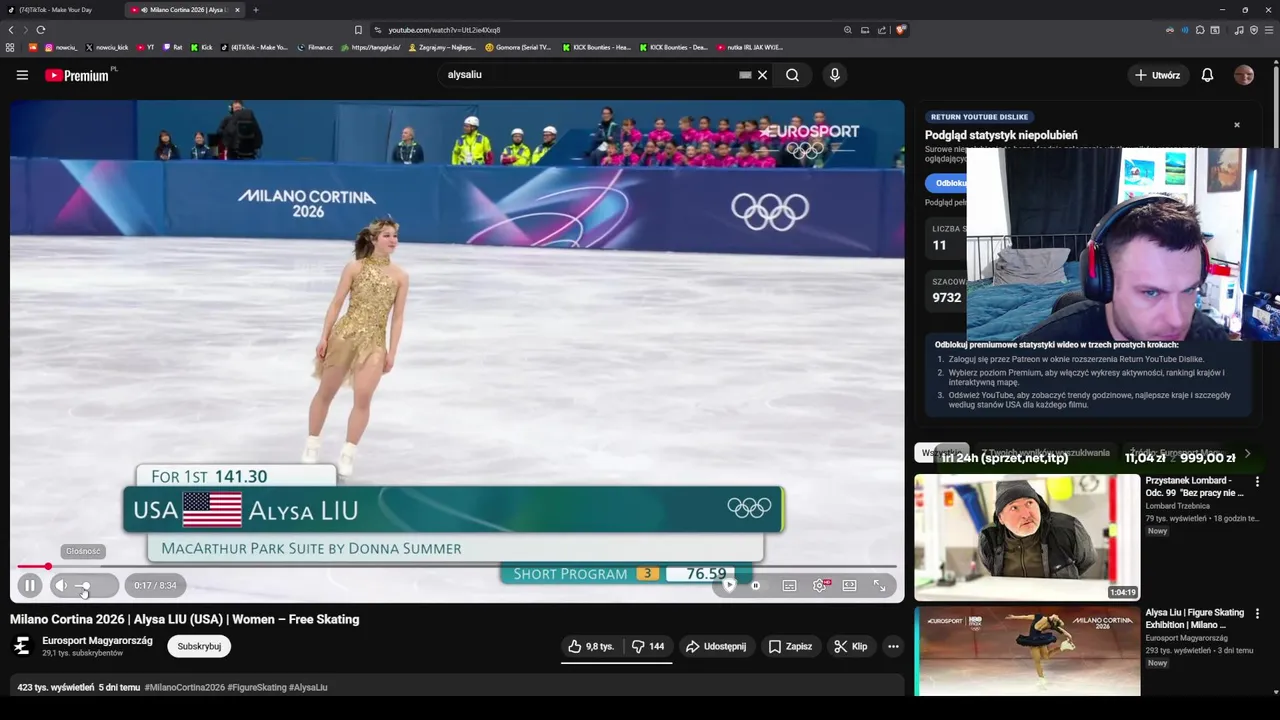Start voice search with microphone
Viewport: 1280px width, 720px height.
[835, 75]
